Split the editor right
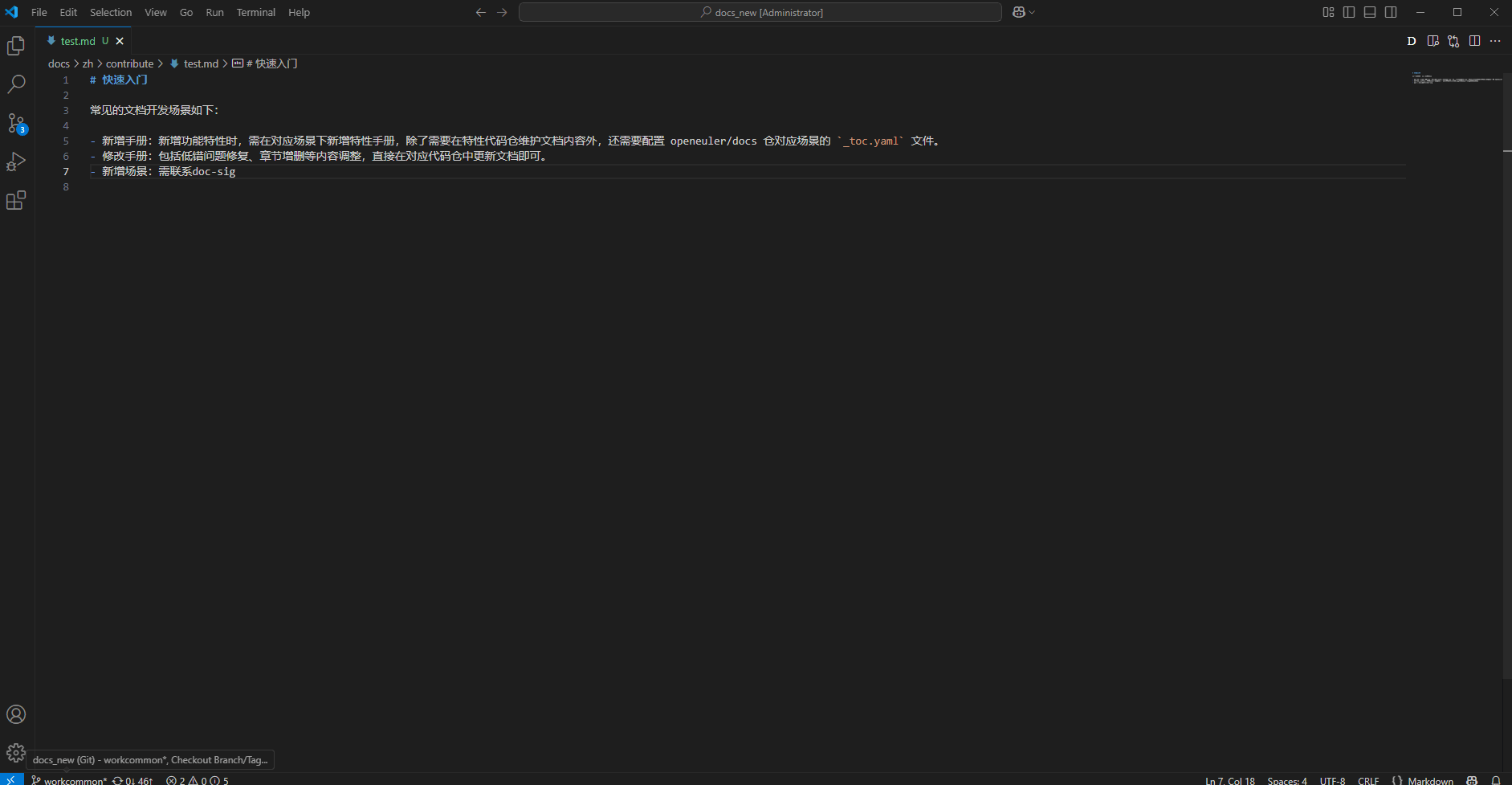The height and width of the screenshot is (785, 1512). point(1474,41)
